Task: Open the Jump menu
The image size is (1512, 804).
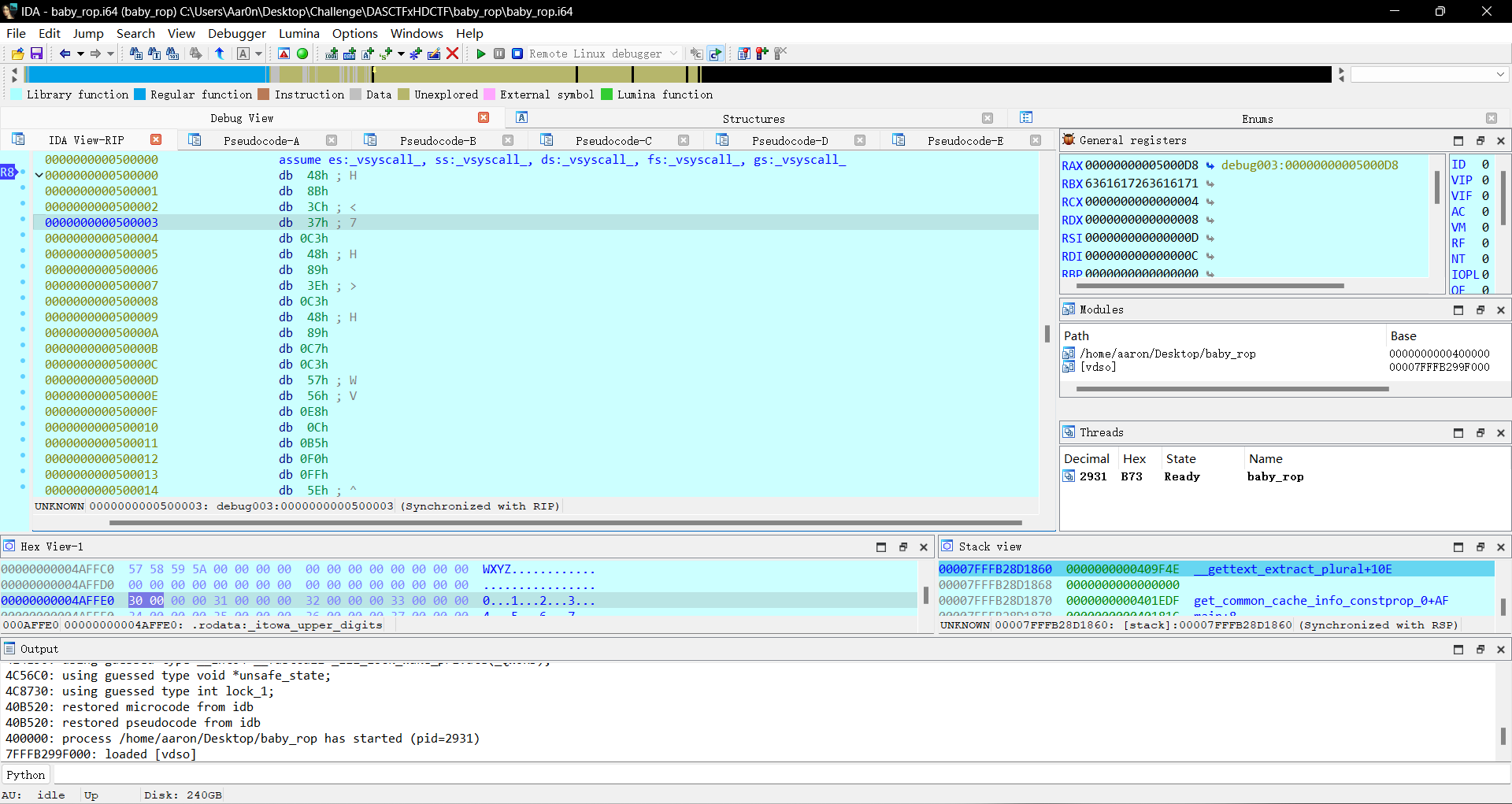Action: [88, 33]
